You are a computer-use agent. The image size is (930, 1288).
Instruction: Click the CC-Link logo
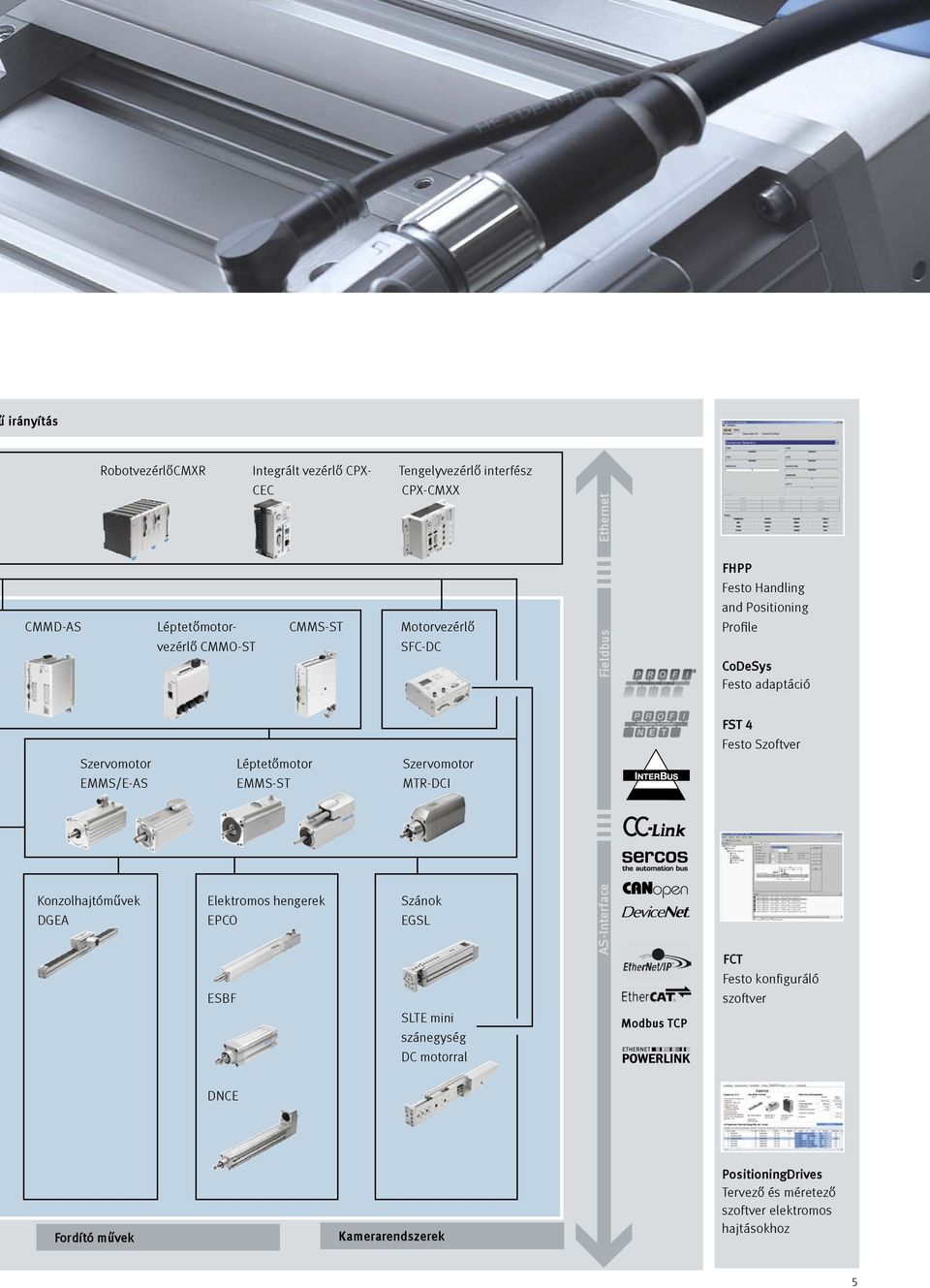(x=654, y=828)
